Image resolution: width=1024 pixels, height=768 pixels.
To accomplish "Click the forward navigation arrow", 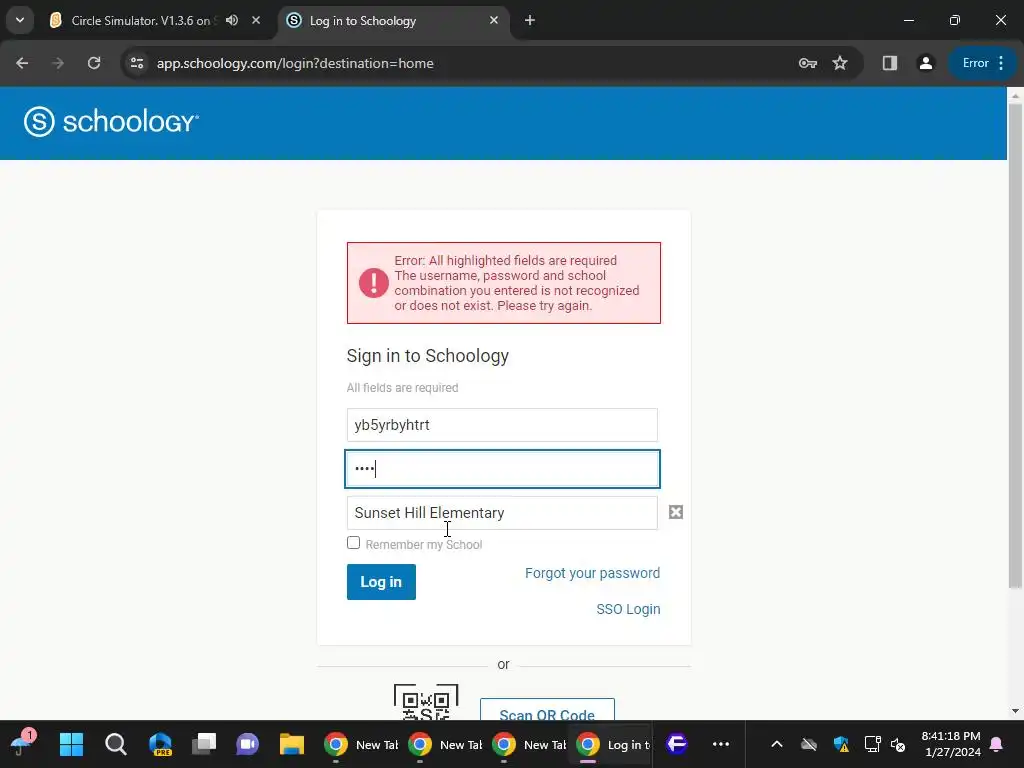I will click(58, 63).
